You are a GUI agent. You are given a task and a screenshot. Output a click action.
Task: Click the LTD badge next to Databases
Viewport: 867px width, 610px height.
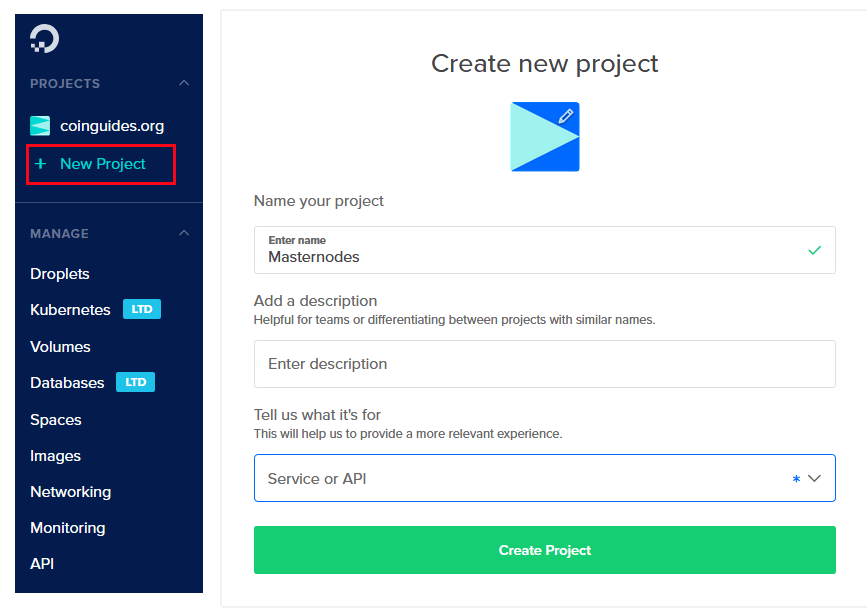point(135,382)
